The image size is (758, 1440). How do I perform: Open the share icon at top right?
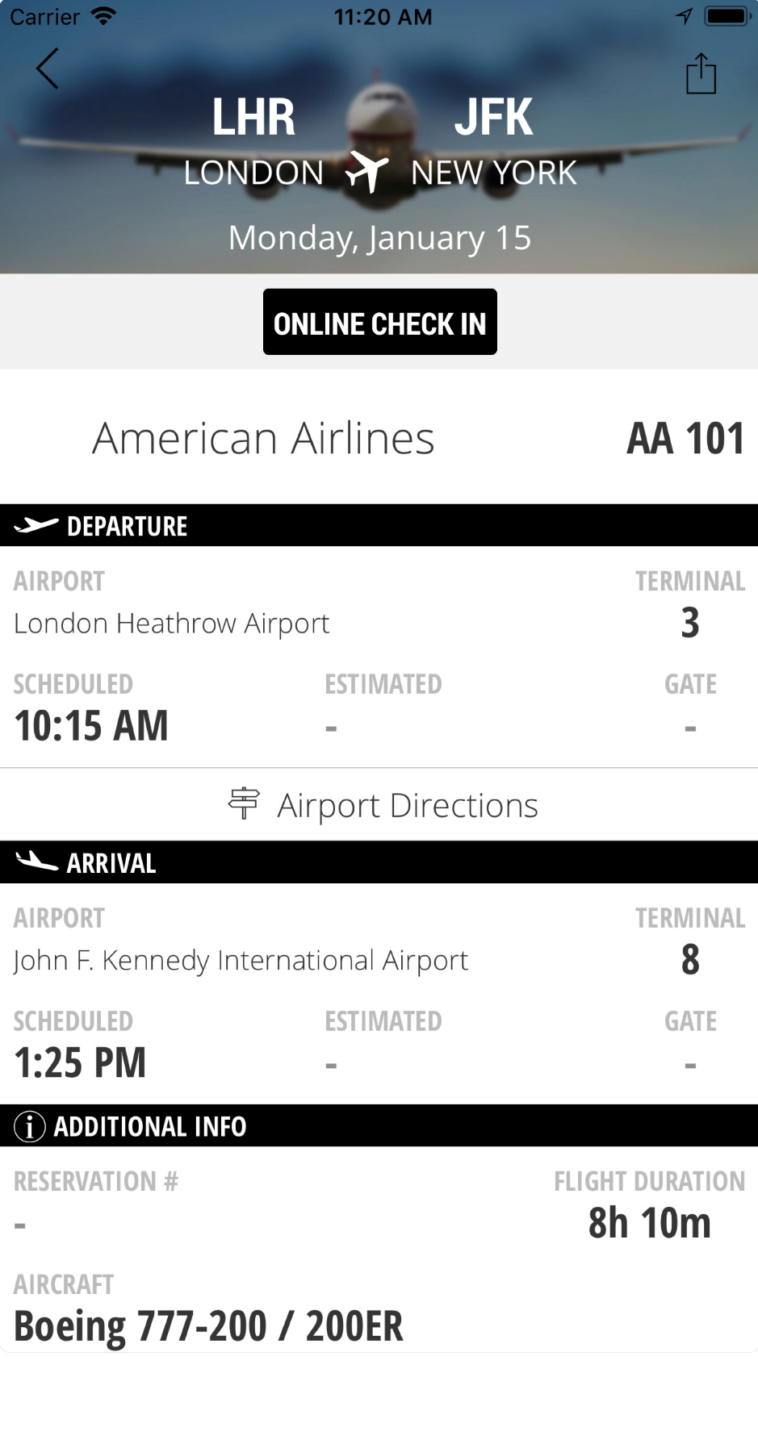[x=701, y=74]
